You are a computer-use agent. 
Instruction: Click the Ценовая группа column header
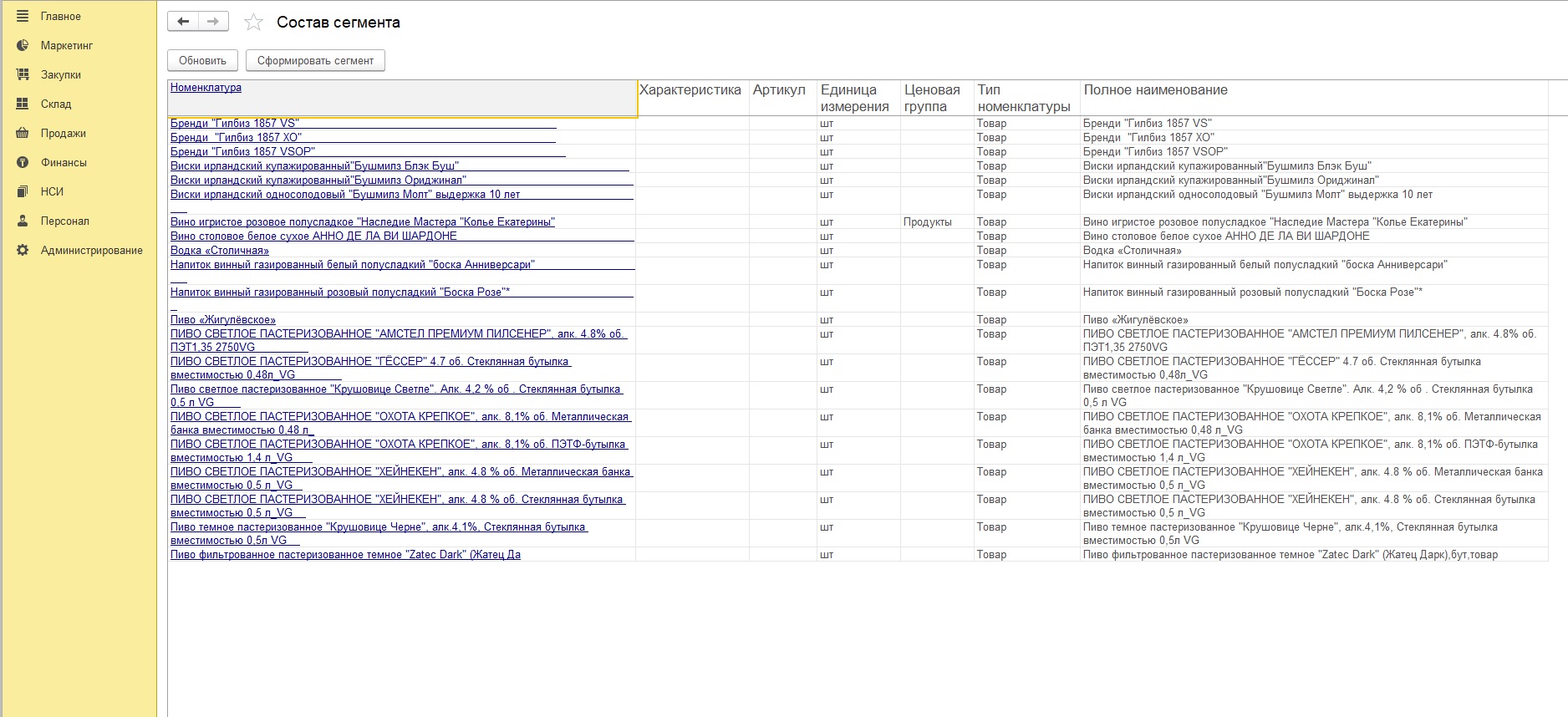click(x=932, y=98)
